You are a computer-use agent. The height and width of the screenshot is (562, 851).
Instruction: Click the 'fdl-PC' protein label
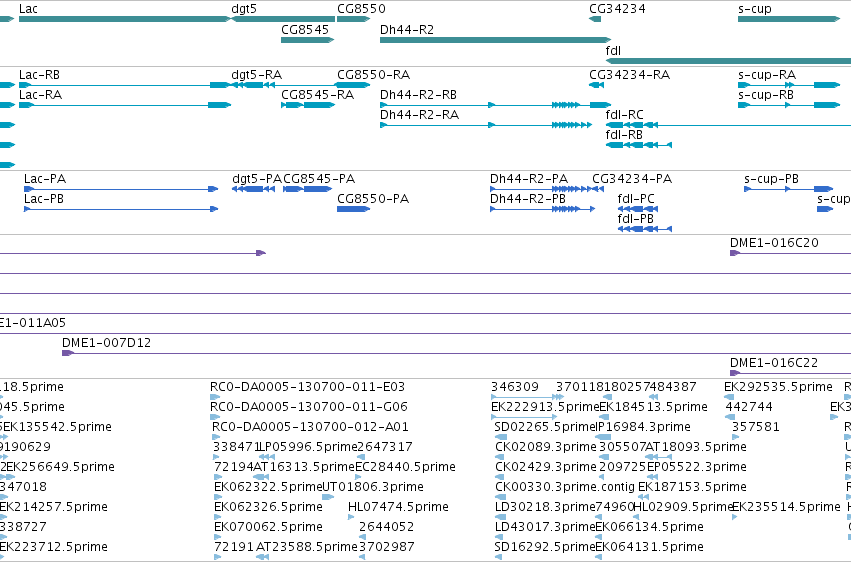(636, 199)
